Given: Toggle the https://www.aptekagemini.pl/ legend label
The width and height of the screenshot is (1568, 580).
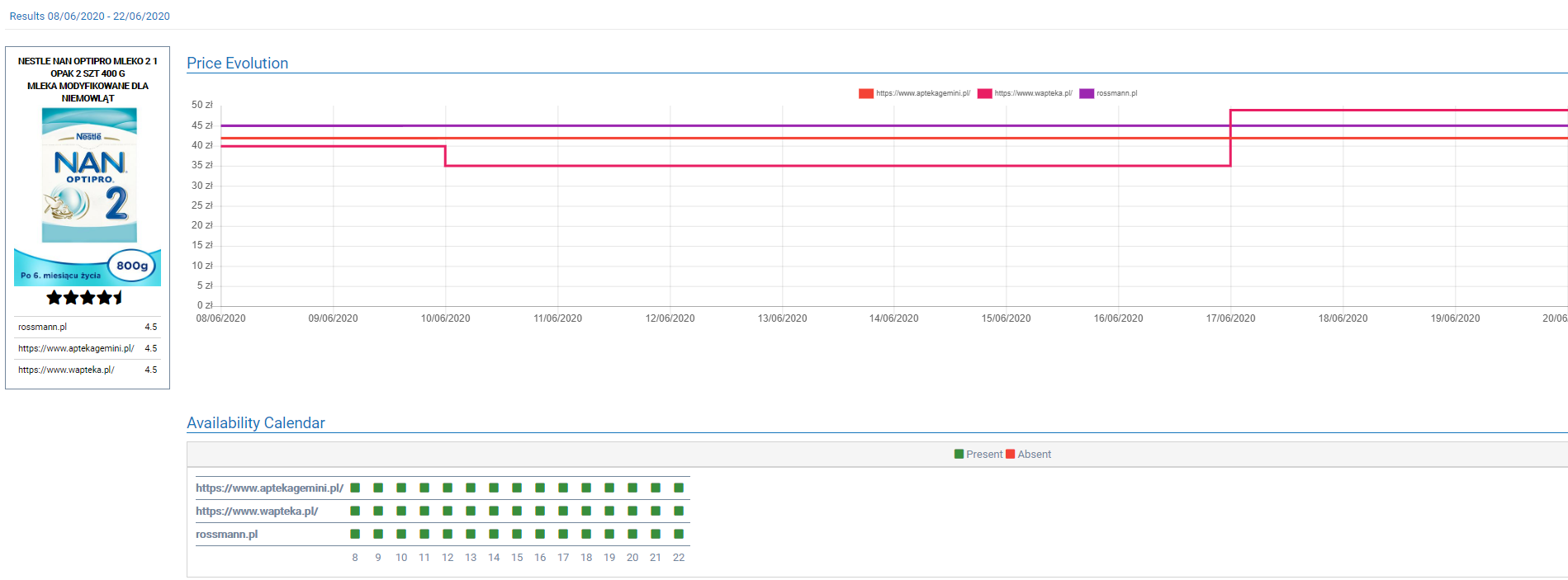Looking at the screenshot, I should tap(923, 93).
